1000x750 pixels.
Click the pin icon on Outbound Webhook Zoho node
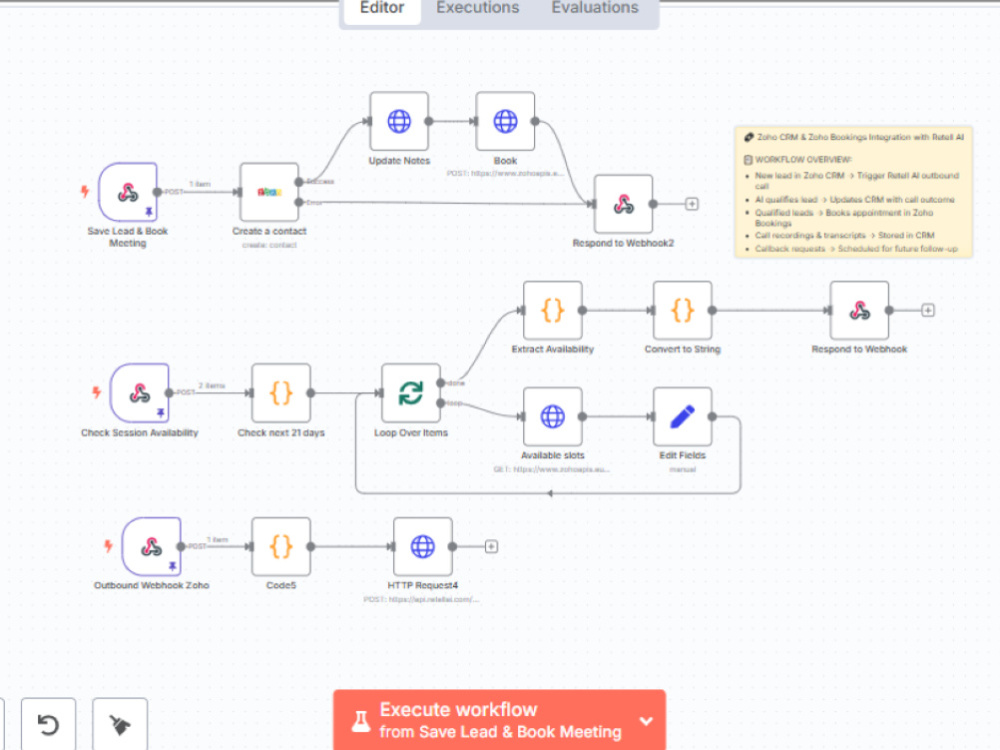pos(172,566)
